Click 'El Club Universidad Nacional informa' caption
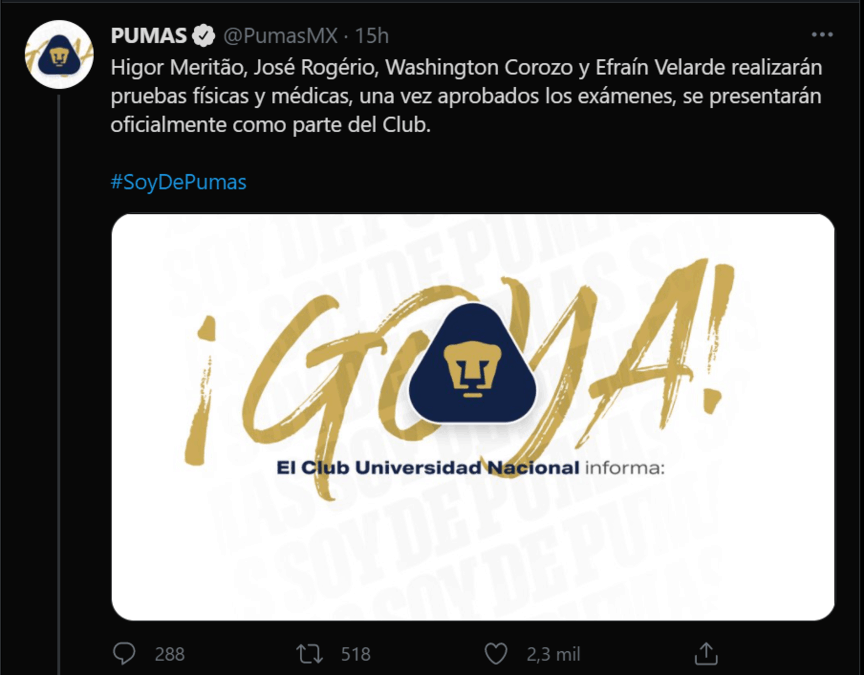The image size is (864, 675). pos(471,468)
